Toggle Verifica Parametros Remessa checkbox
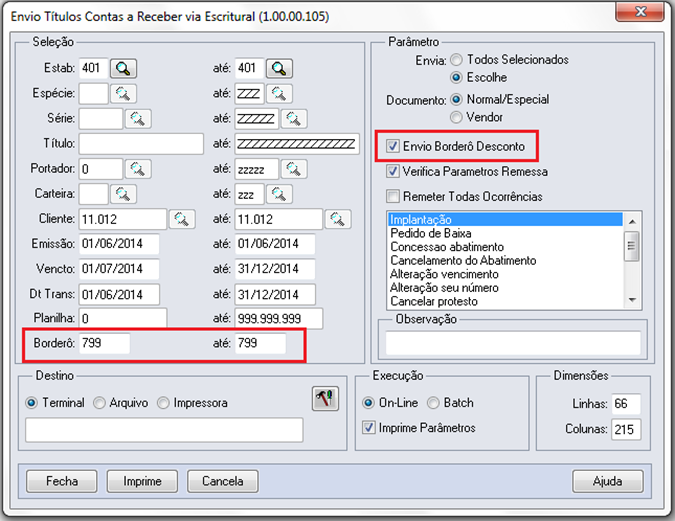 [393, 171]
